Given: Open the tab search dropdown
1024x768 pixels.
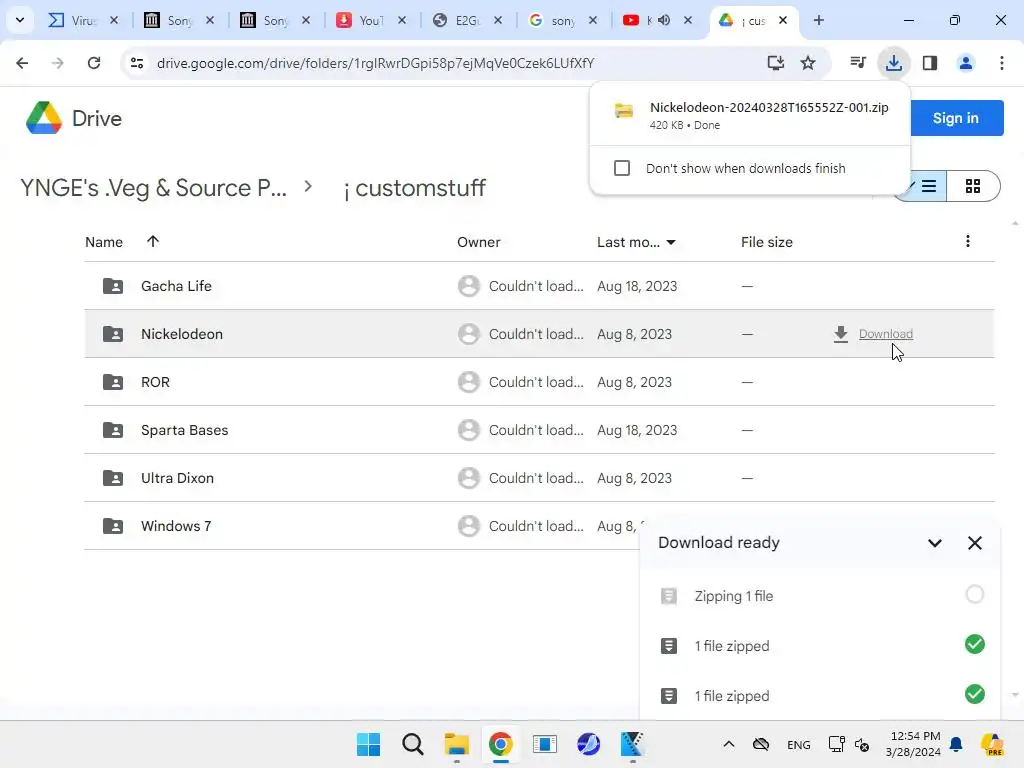Looking at the screenshot, I should coord(20,20).
